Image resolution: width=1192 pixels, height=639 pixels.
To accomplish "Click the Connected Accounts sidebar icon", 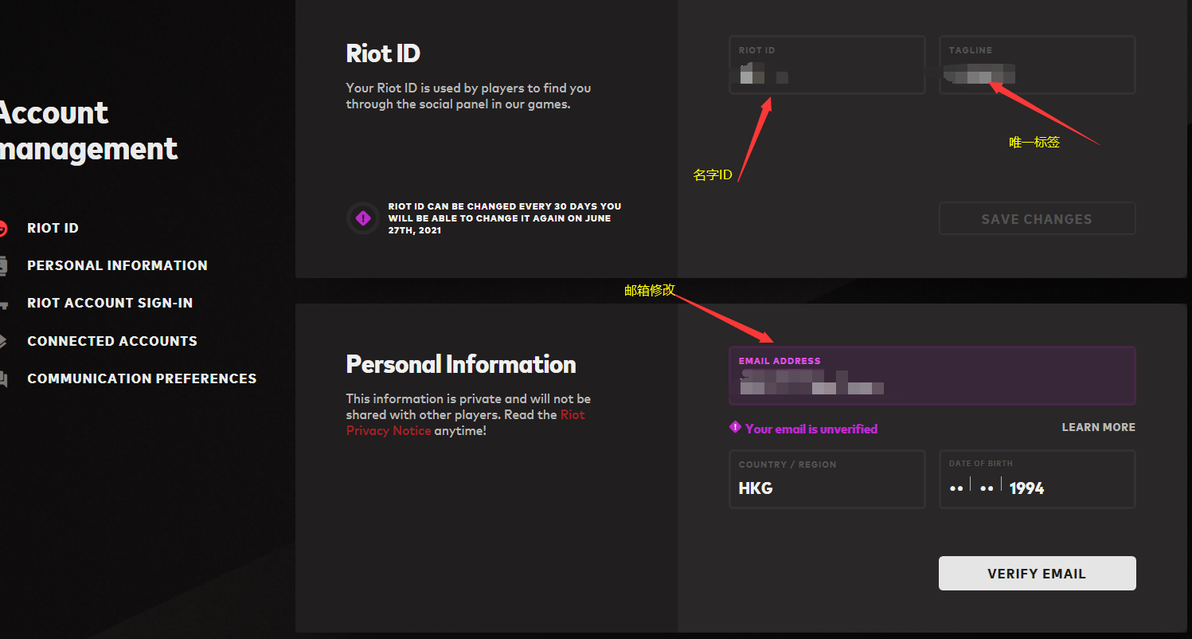I will coord(3,341).
